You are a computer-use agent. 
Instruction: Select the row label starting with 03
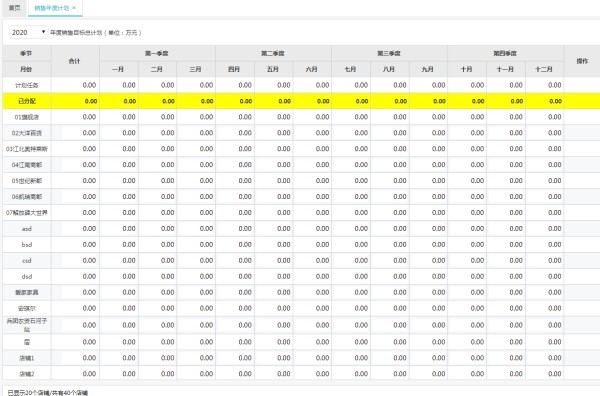pos(27,149)
